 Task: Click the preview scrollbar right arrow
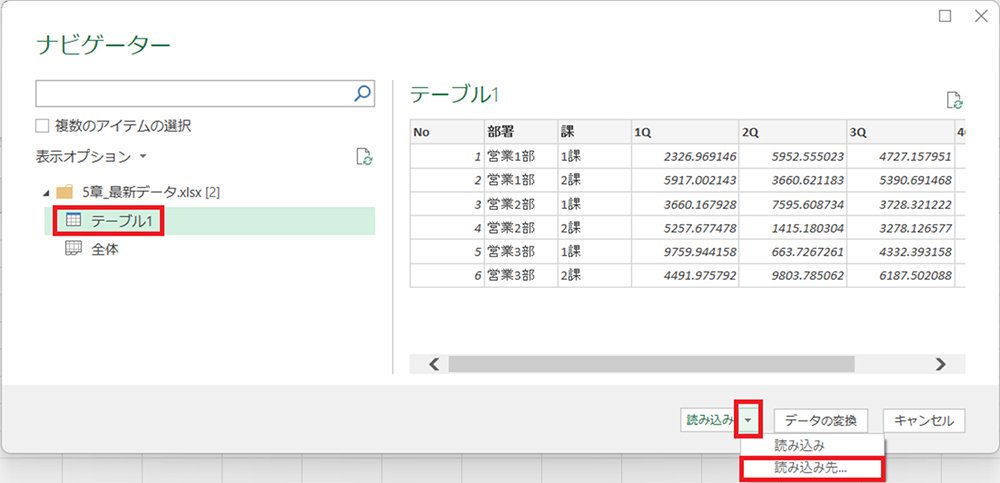(940, 364)
